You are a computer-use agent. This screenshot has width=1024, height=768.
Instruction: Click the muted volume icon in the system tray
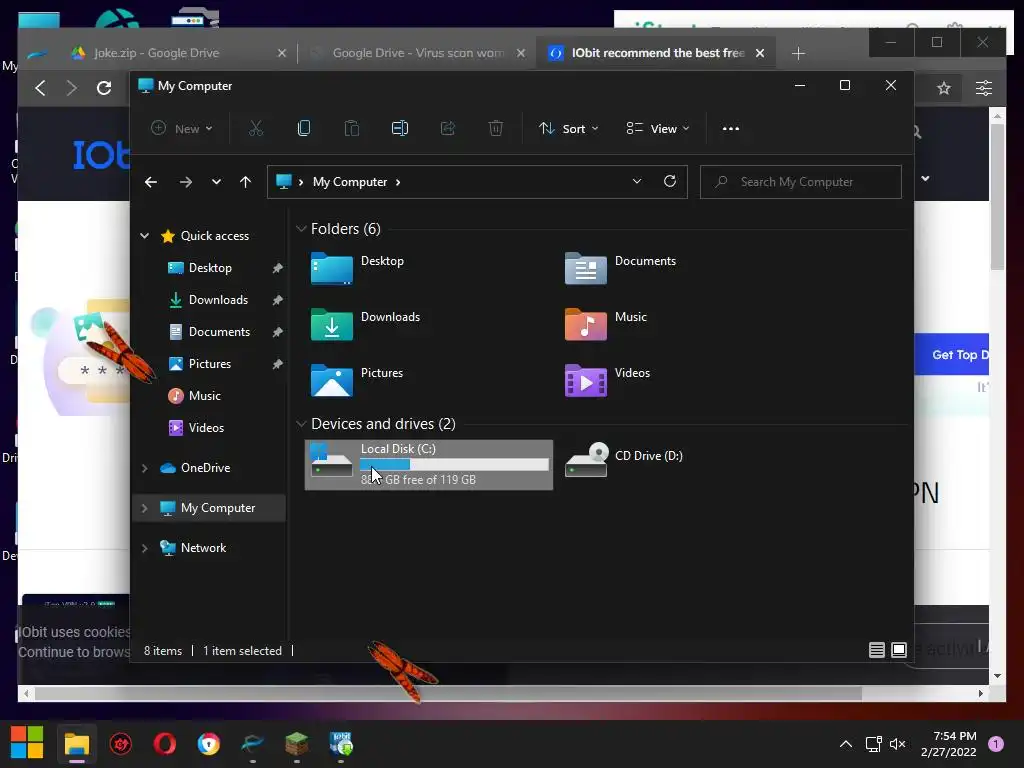[898, 743]
